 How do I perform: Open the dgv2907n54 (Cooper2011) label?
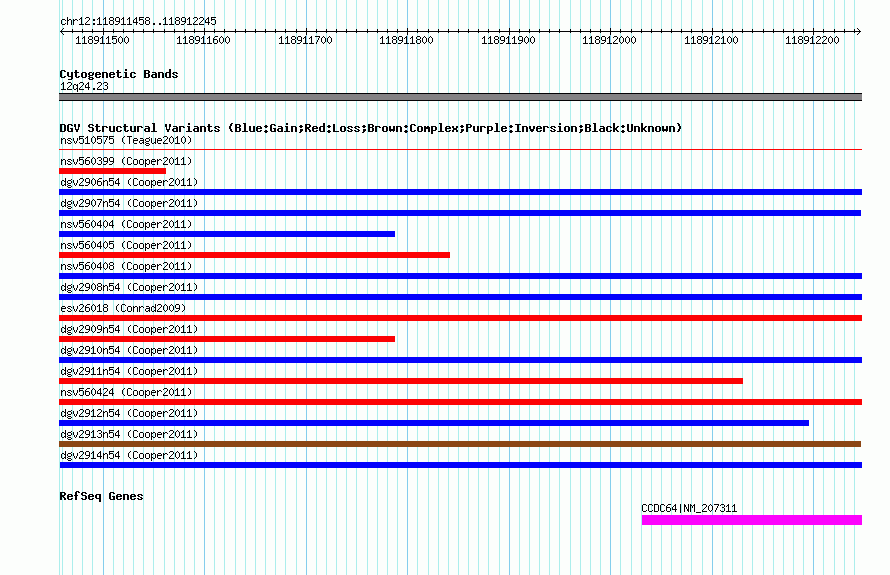point(129,203)
